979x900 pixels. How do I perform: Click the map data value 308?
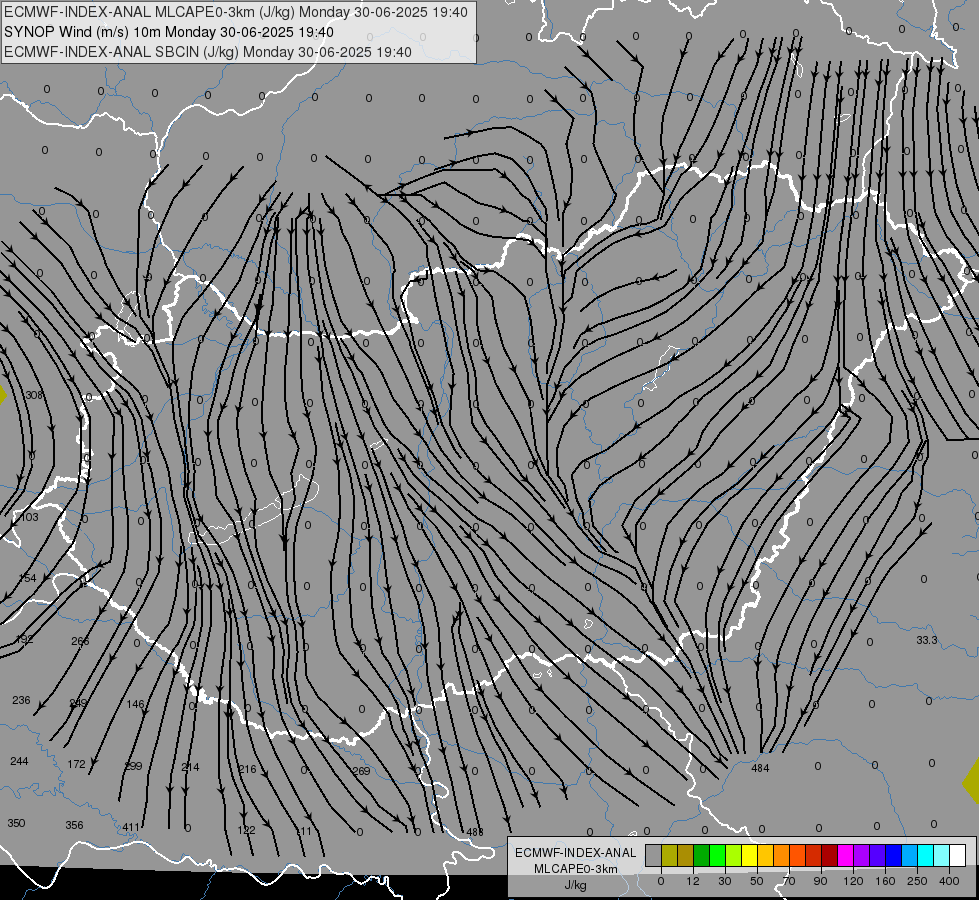coord(34,395)
